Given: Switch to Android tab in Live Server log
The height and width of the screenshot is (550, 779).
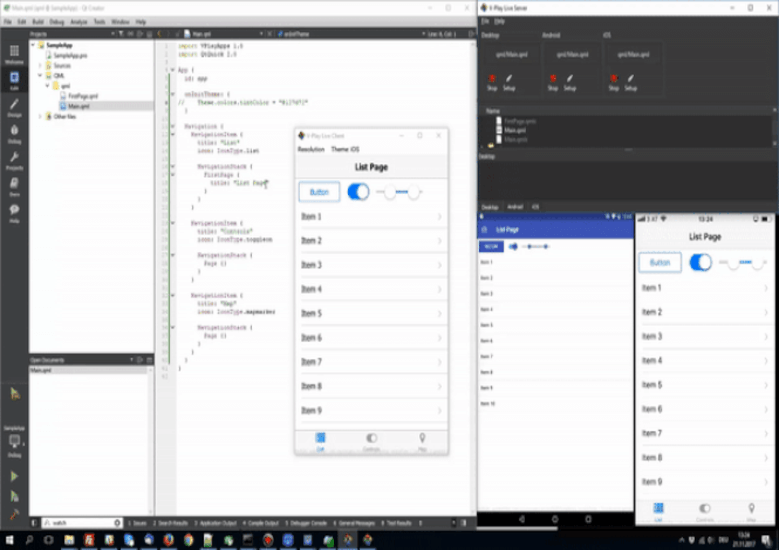Looking at the screenshot, I should (x=515, y=207).
